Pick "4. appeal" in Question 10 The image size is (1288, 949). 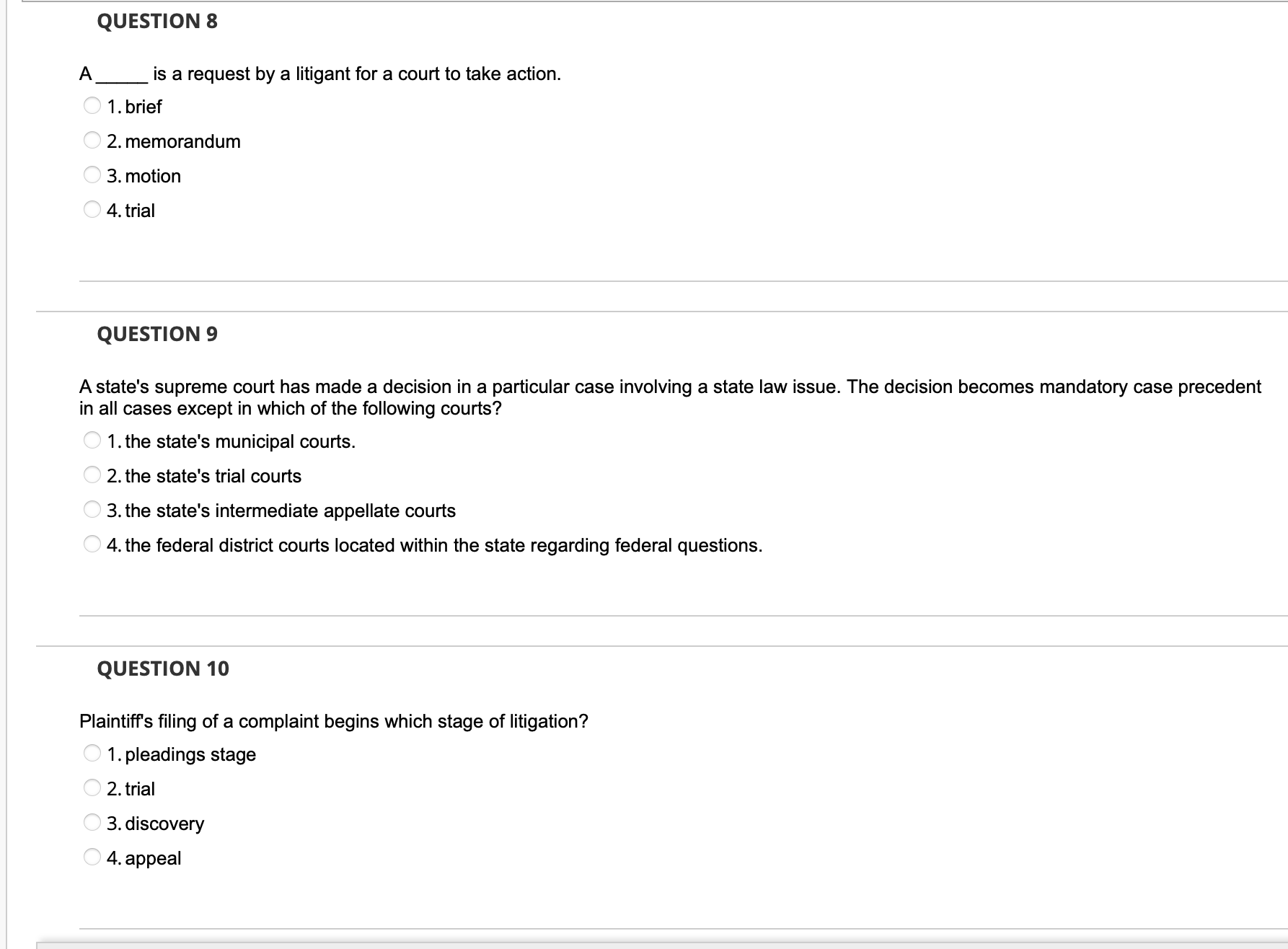click(91, 857)
